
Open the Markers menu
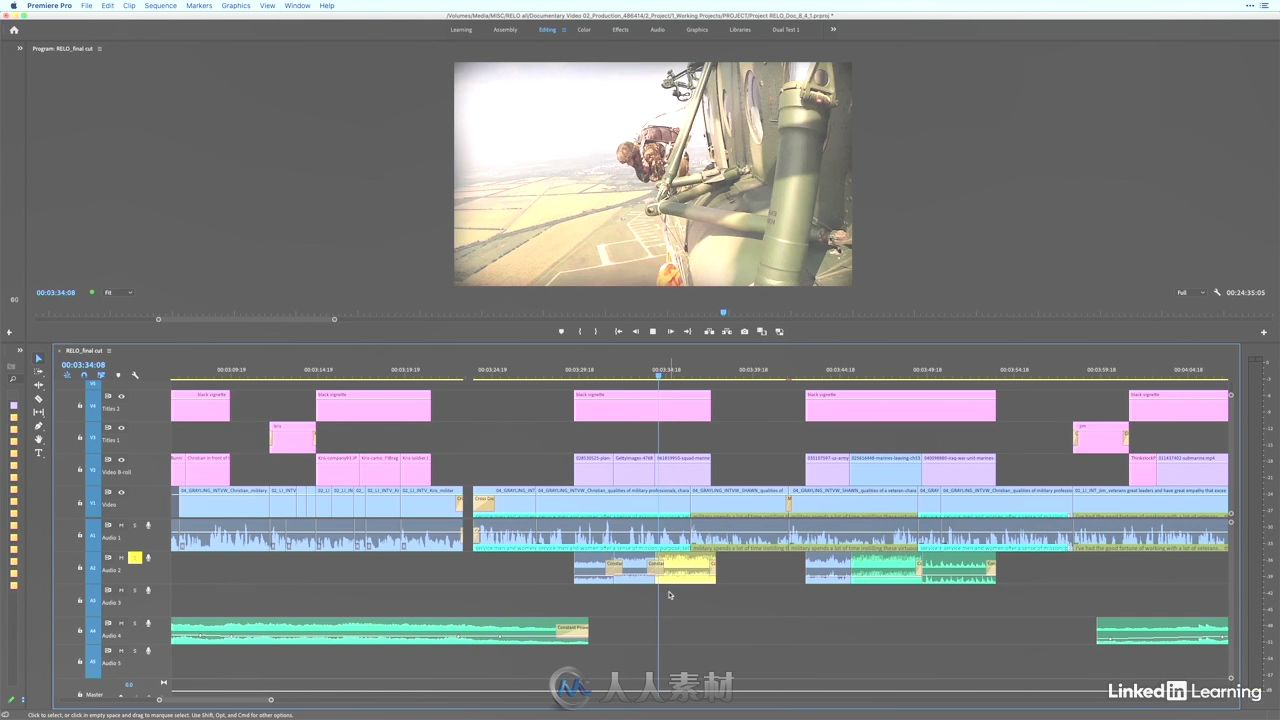pyautogui.click(x=199, y=6)
